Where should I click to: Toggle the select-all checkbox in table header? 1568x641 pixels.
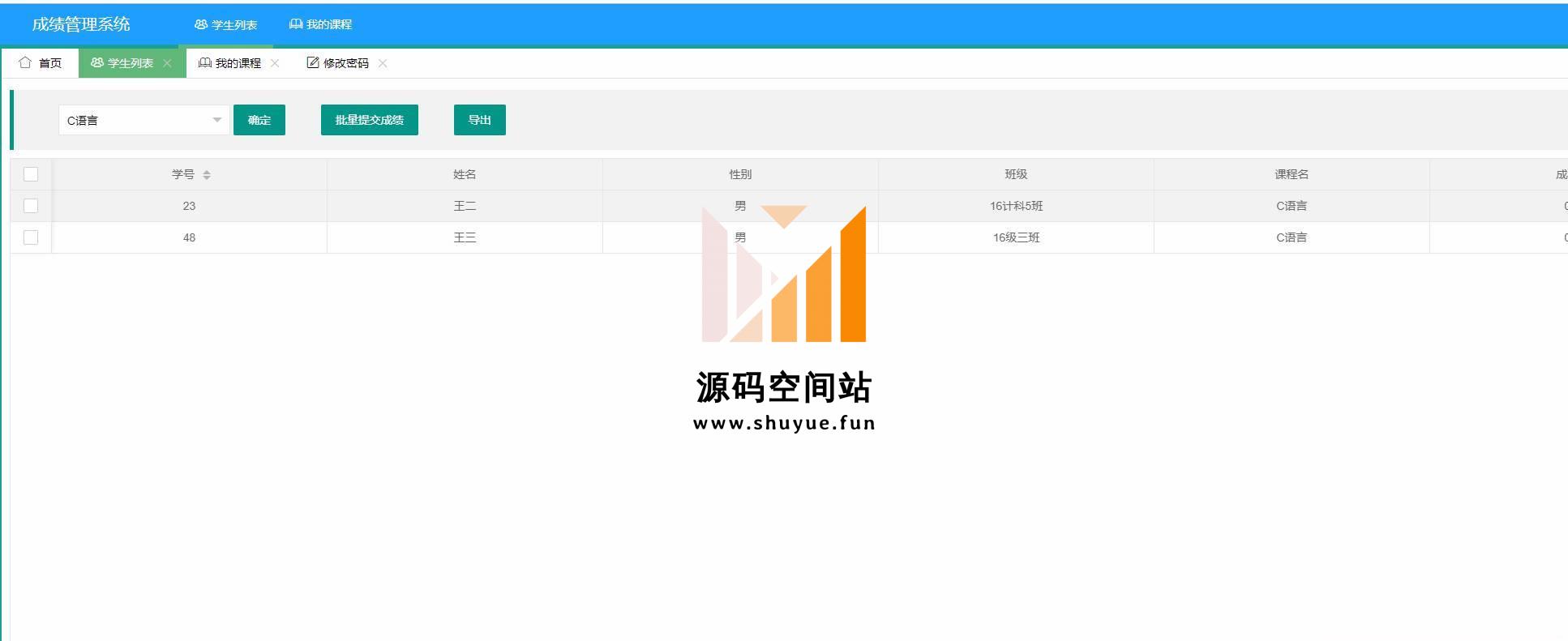click(31, 174)
